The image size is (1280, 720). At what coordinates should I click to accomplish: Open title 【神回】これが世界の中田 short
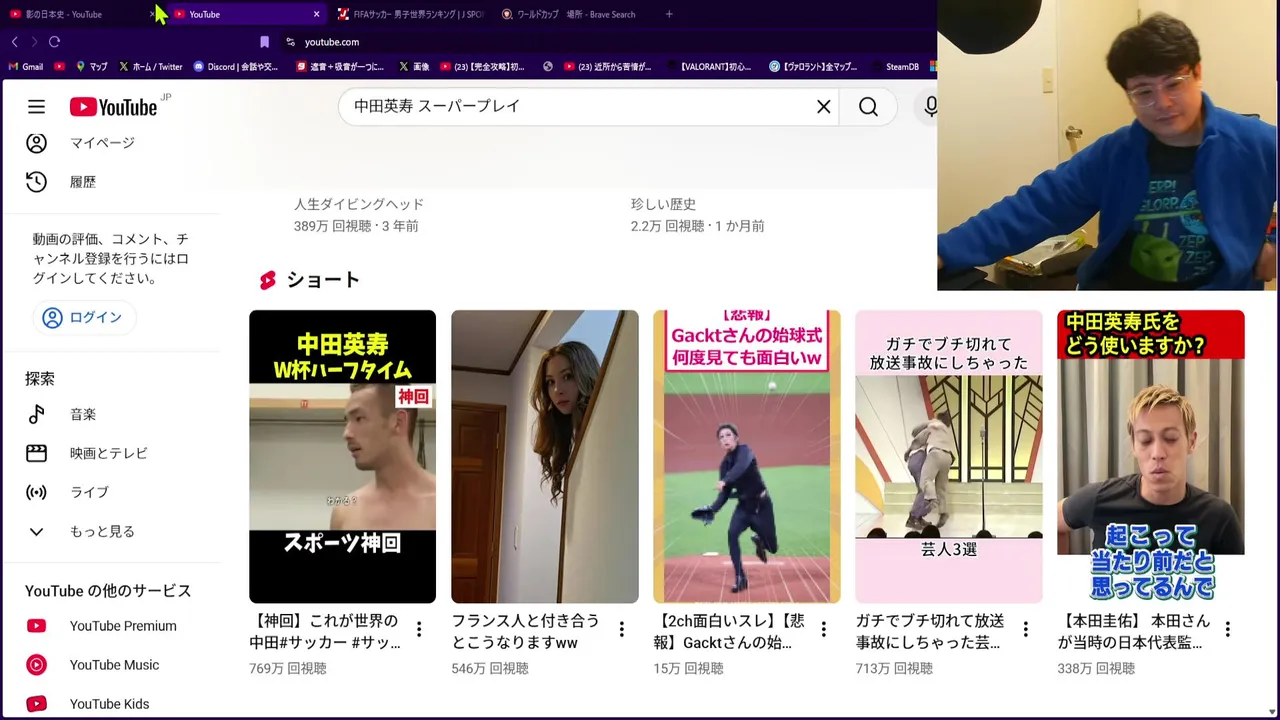(x=326, y=631)
